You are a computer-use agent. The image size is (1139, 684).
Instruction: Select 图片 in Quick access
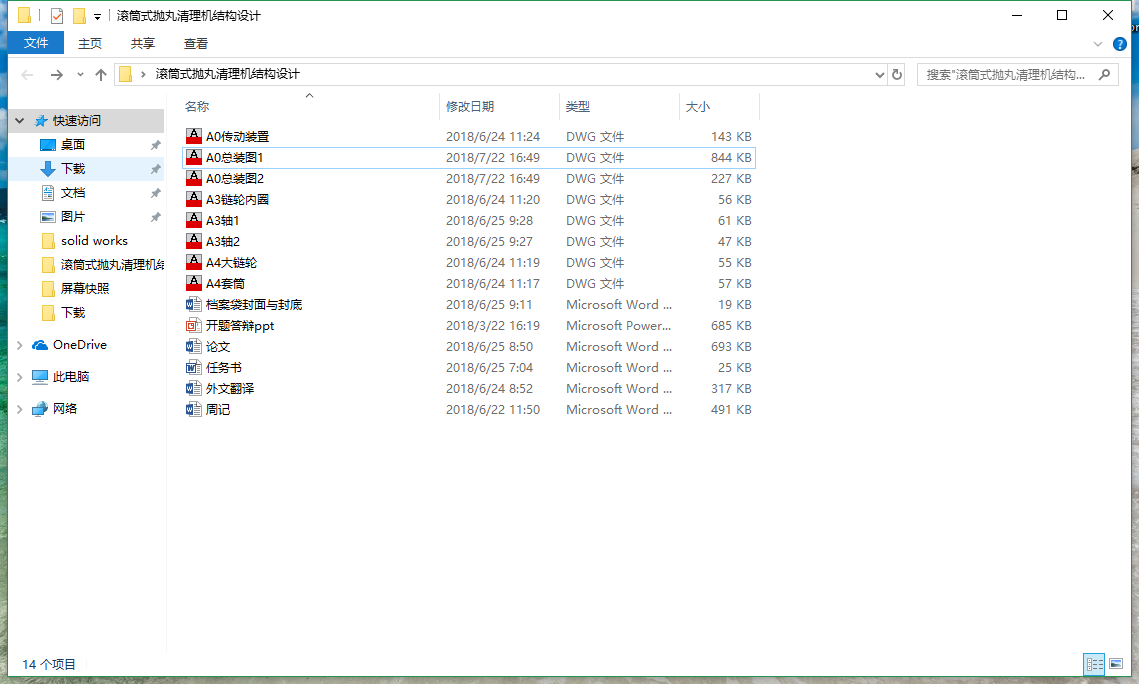click(73, 216)
